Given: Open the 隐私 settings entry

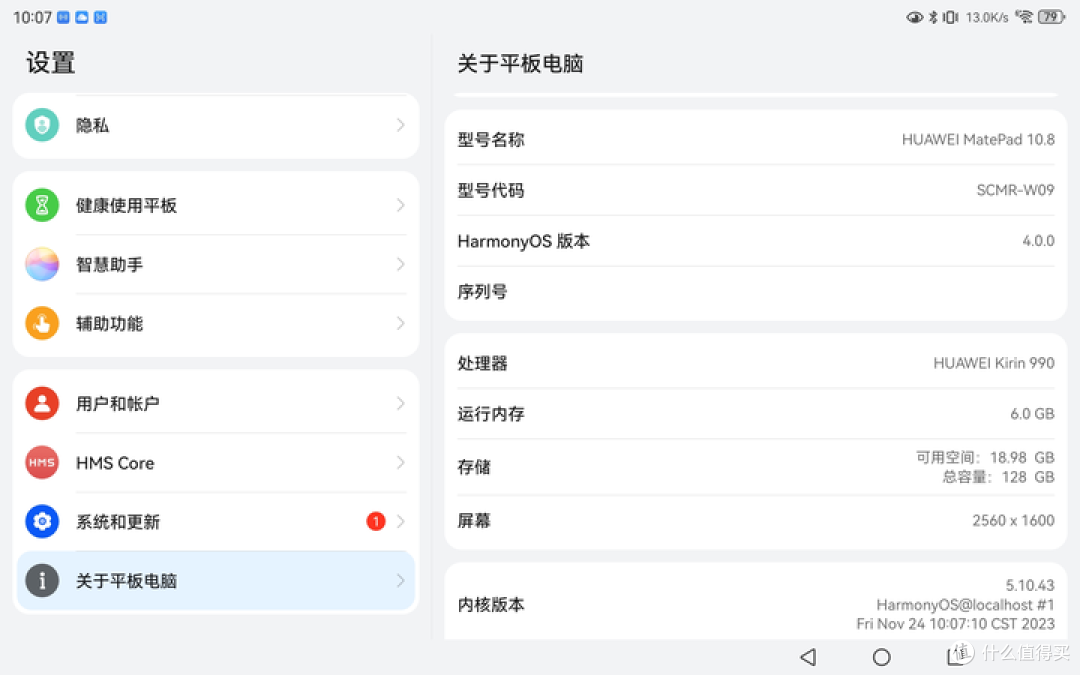Looking at the screenshot, I should 216,125.
